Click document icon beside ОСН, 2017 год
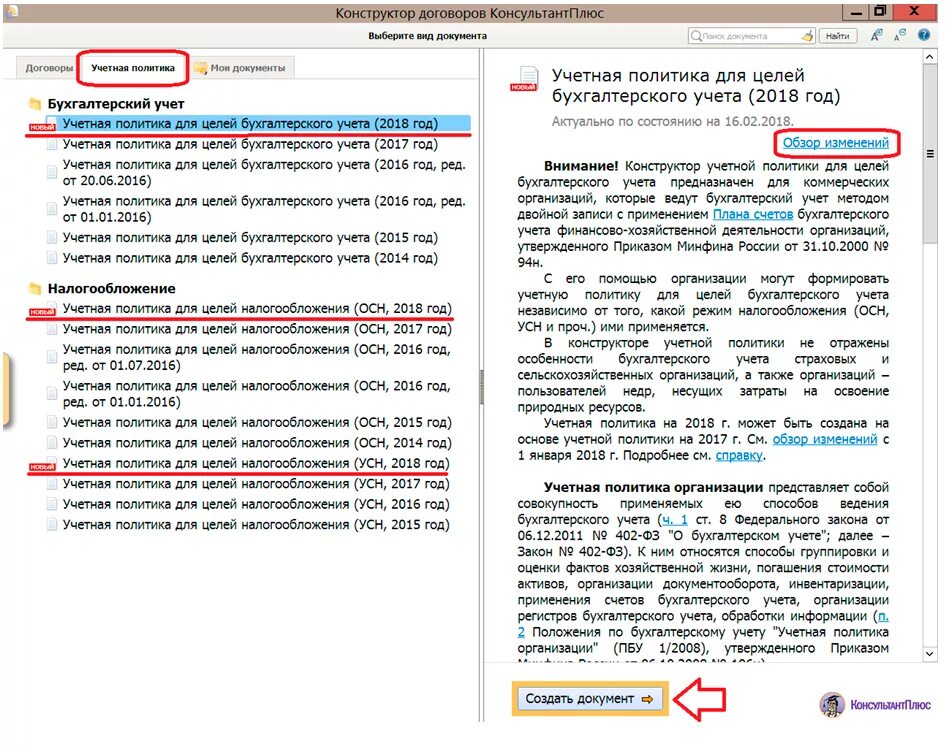 (x=52, y=330)
